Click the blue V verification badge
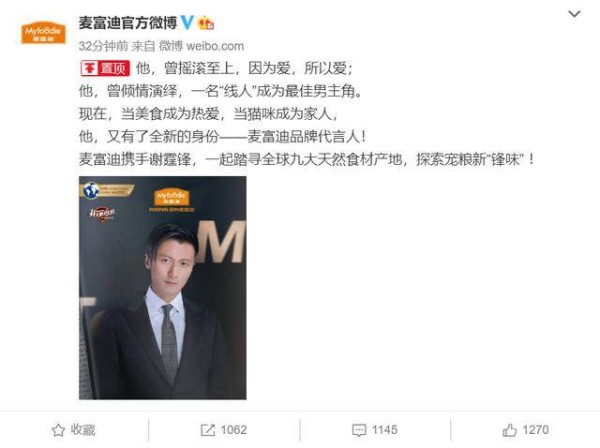The image size is (600, 448). point(187,22)
